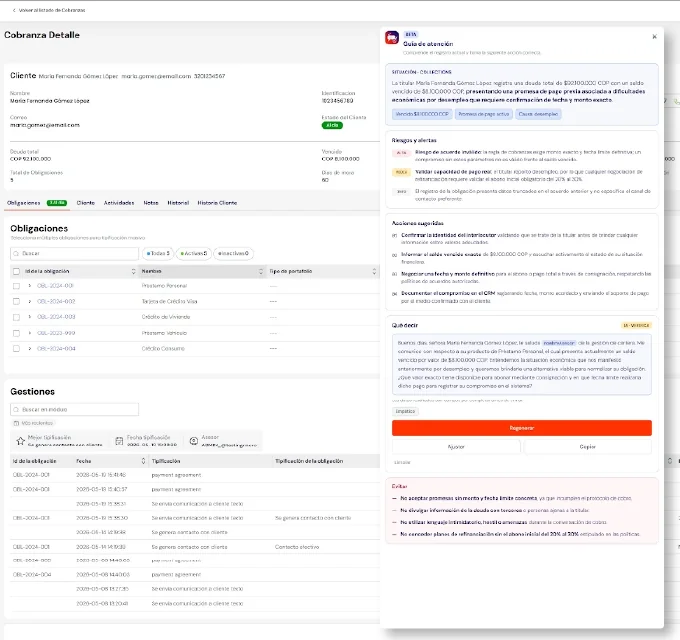Click the Causa desempleo tag

538,114
